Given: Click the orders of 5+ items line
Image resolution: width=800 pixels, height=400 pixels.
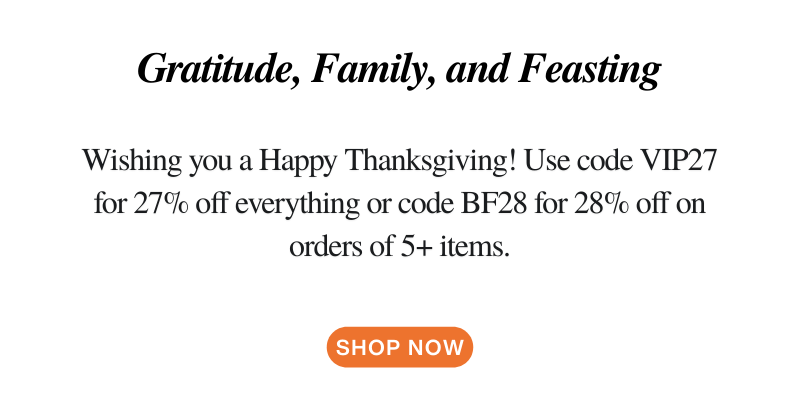Looking at the screenshot, I should [x=399, y=248].
